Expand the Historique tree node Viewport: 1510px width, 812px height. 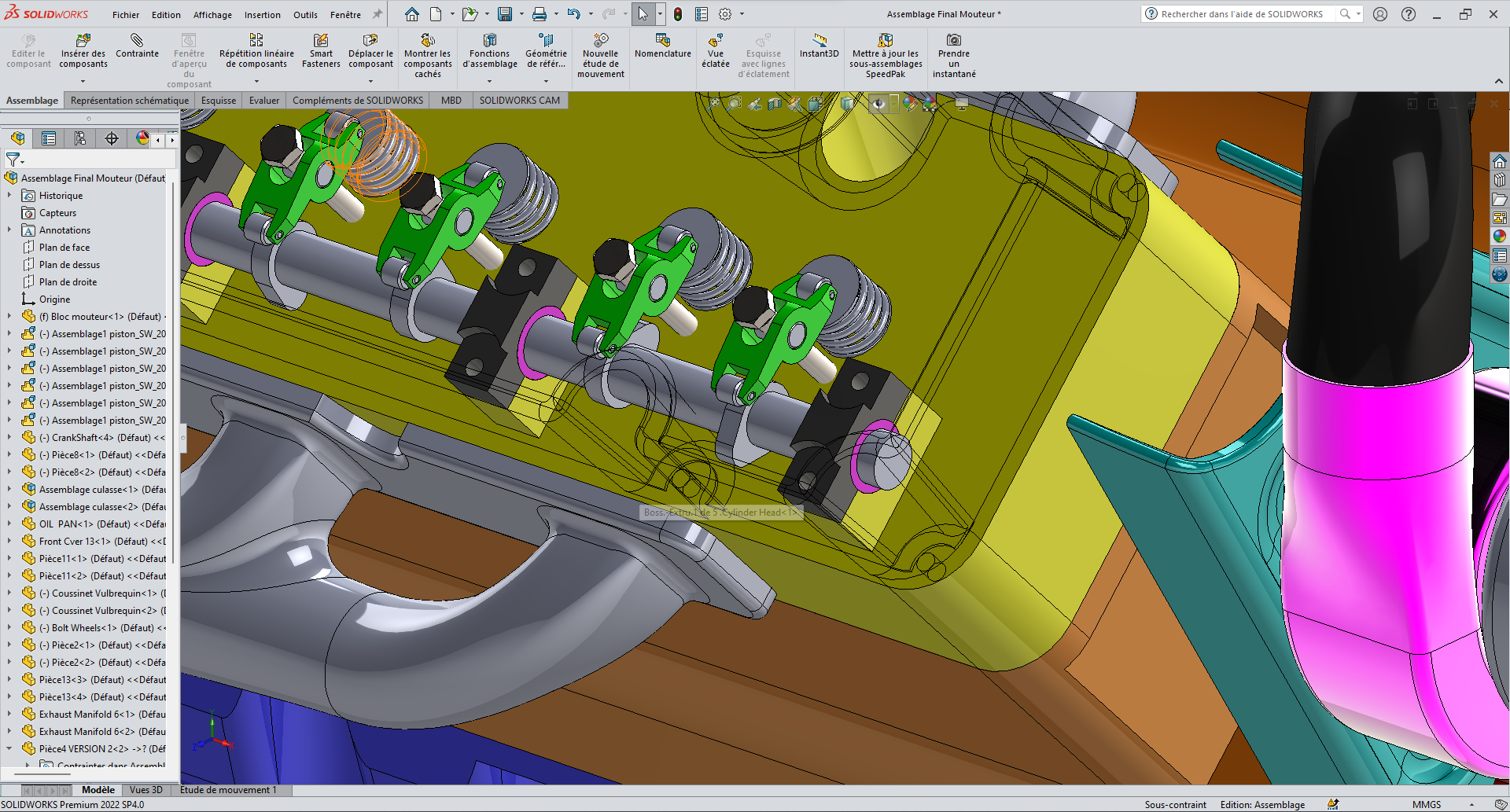point(9,196)
